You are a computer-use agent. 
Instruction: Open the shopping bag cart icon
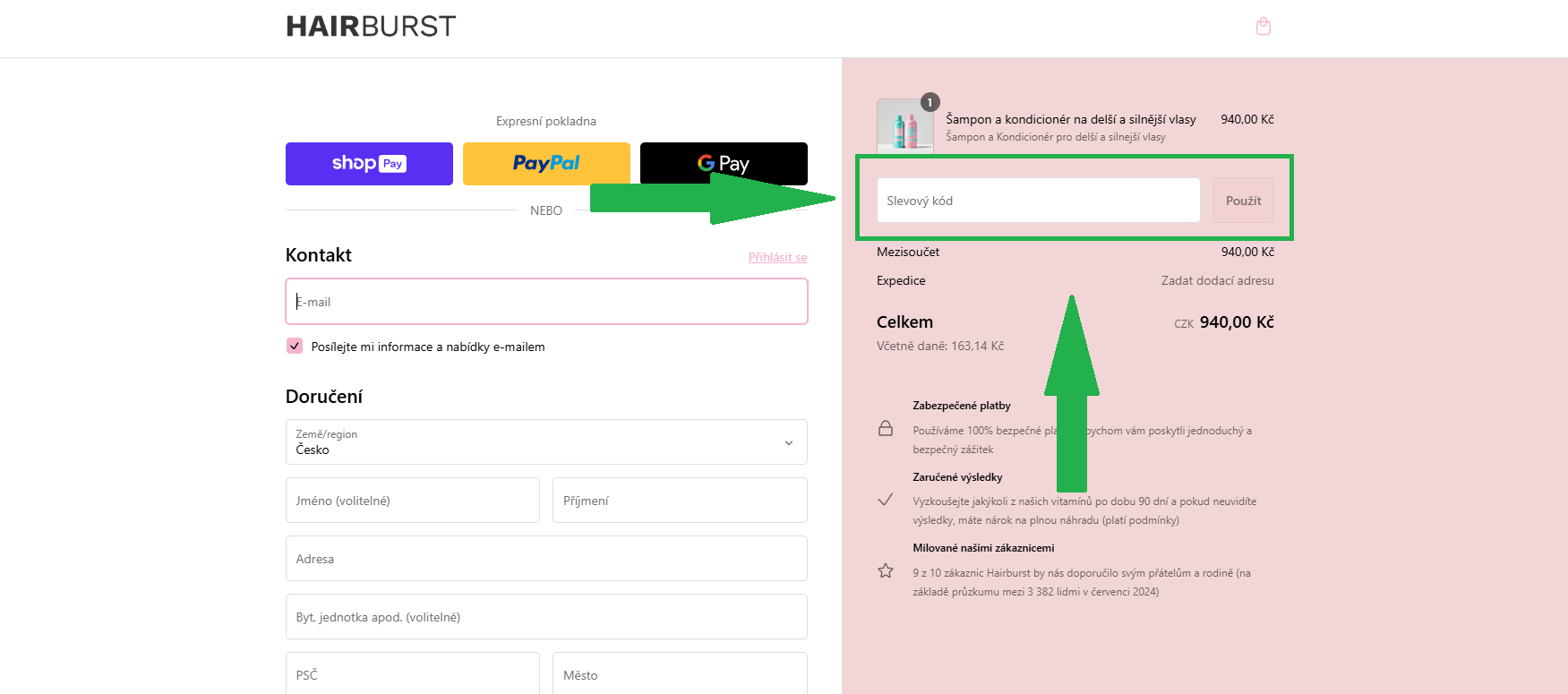pos(1264,26)
